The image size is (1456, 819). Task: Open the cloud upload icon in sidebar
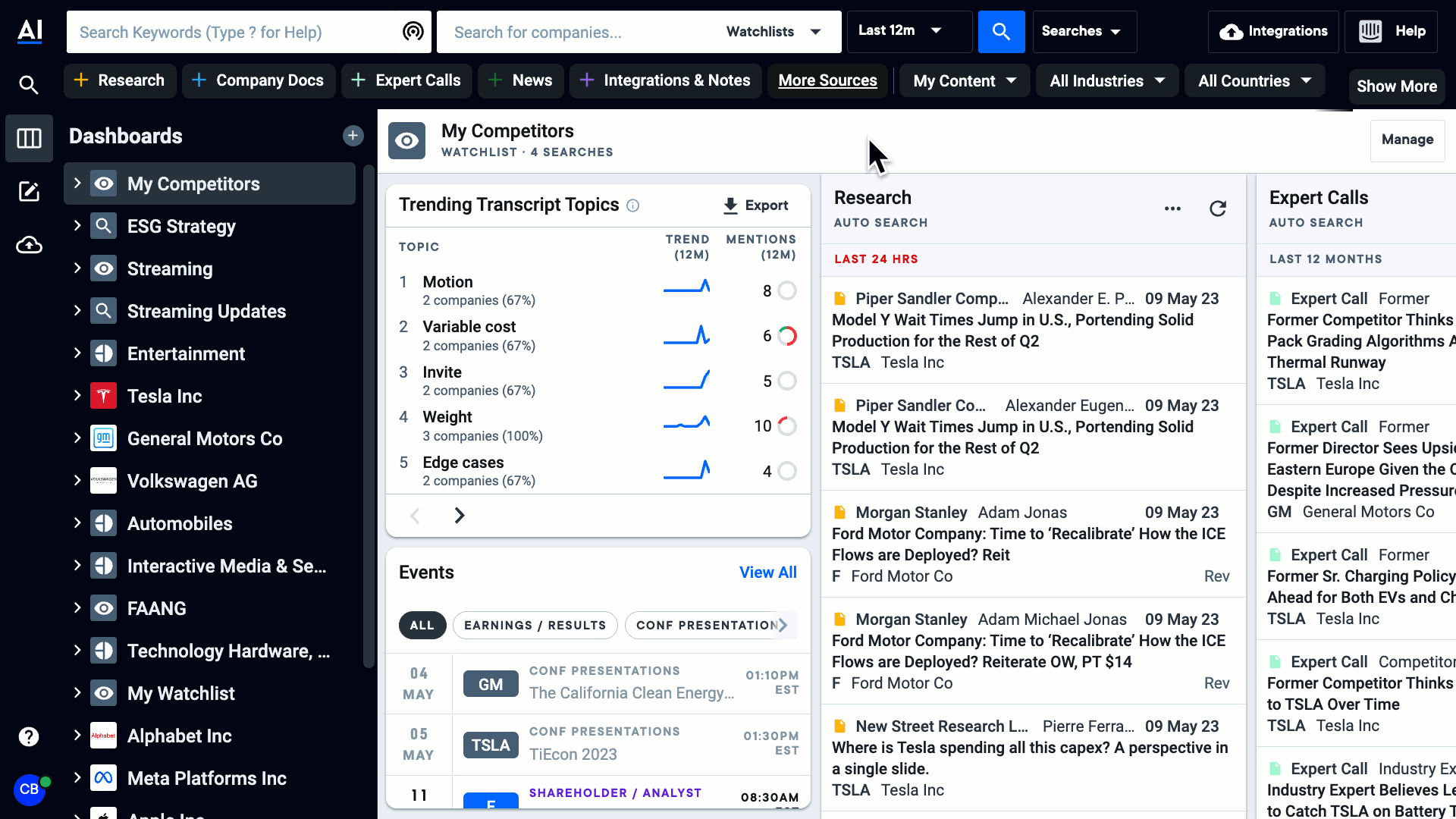[x=29, y=245]
